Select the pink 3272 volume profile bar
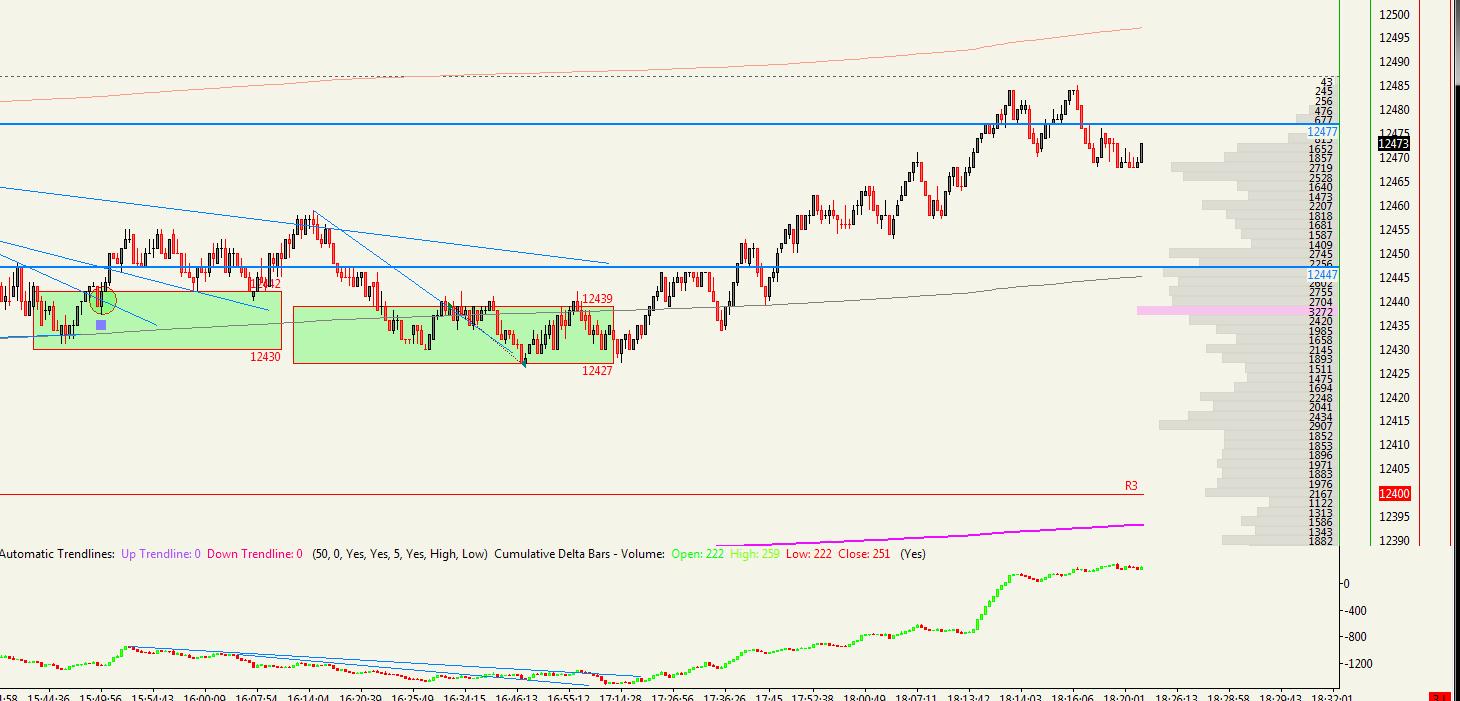Screen dimensions: 1460x701 click(1237, 311)
